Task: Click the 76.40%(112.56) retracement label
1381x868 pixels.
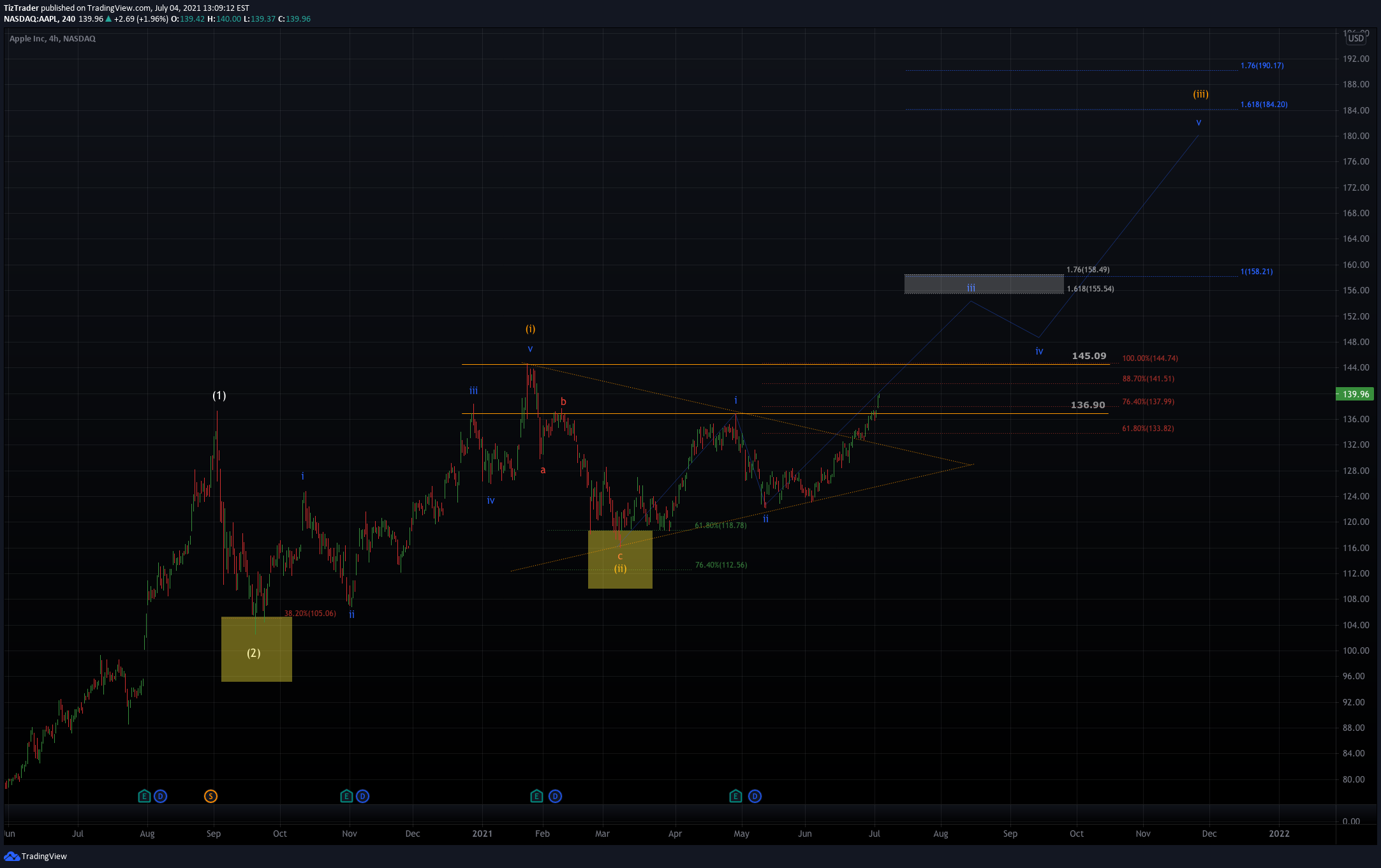Action: pos(721,564)
